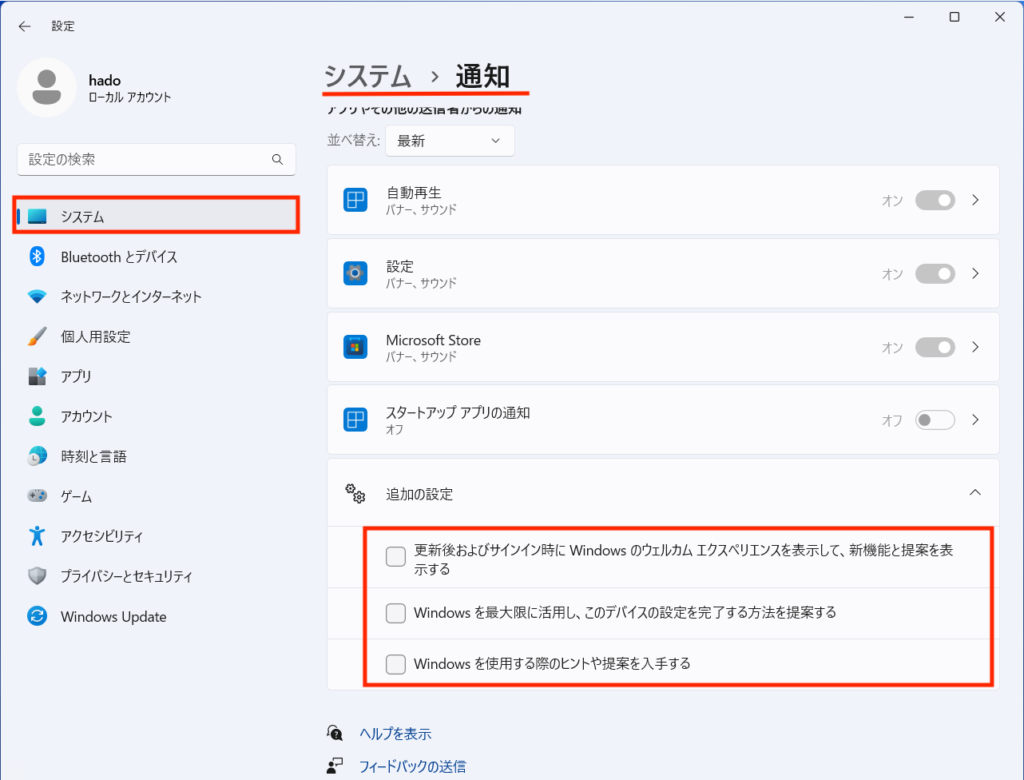Click the Bluetooth とデバイス icon in sidebar

[38, 257]
